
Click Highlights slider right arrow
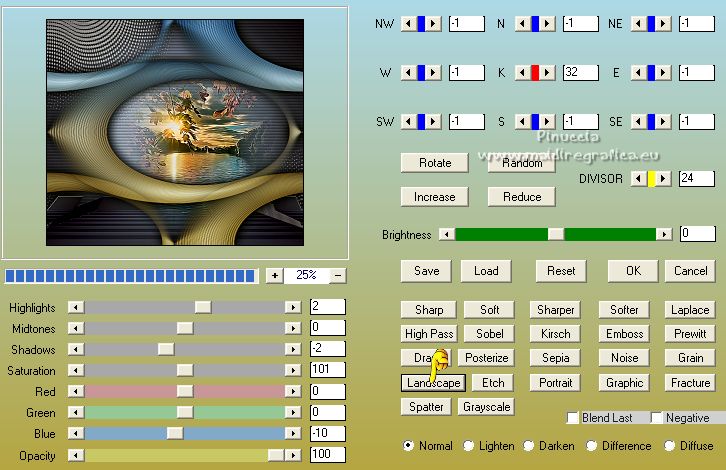pos(293,307)
